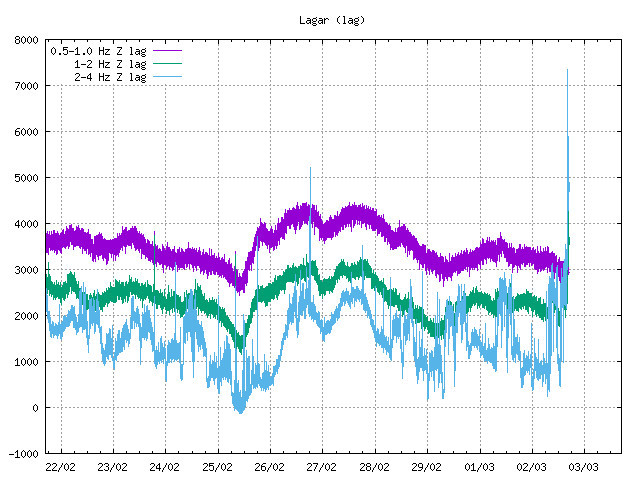Click the blue curve's lowest dip below zero

239,410
